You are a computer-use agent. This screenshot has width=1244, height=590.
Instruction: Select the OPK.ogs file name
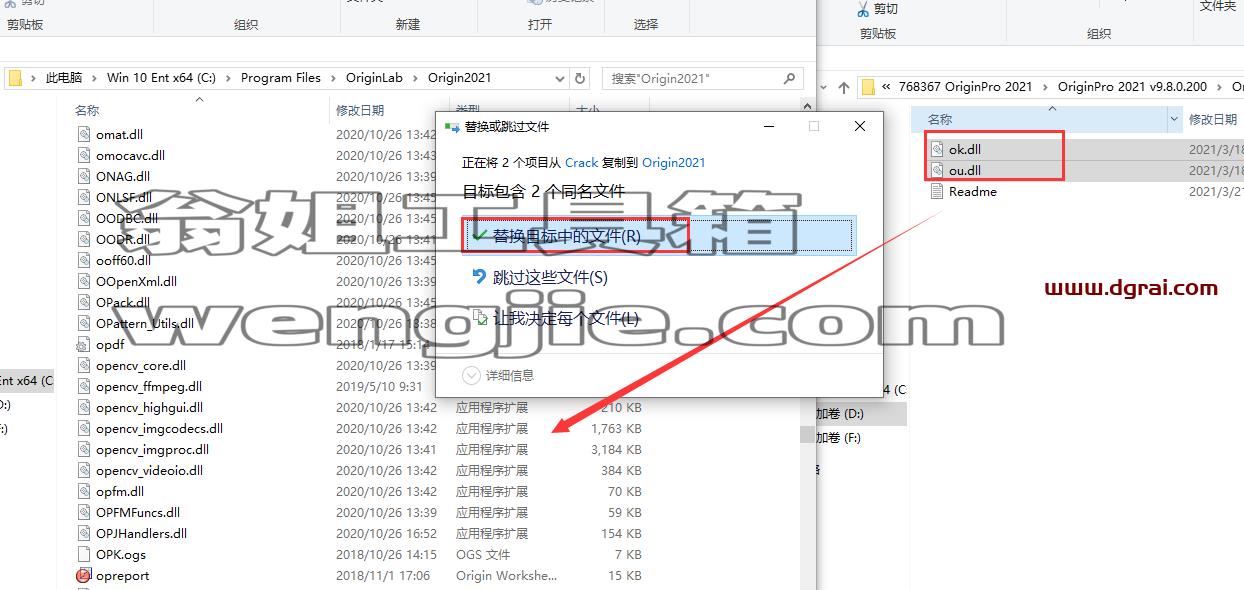[121, 554]
